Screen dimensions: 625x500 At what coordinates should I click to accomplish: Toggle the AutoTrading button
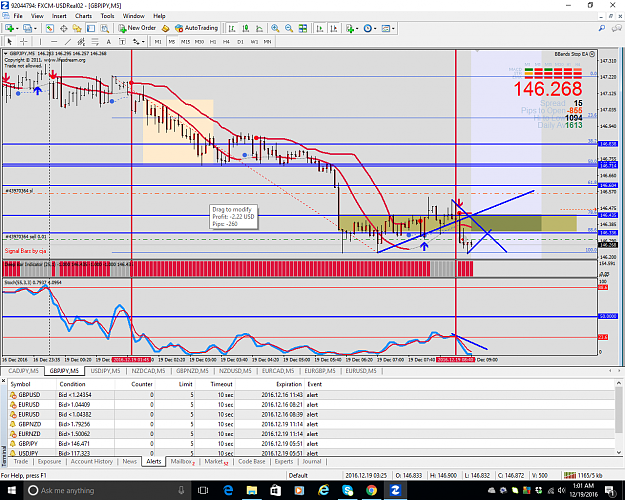tap(197, 28)
